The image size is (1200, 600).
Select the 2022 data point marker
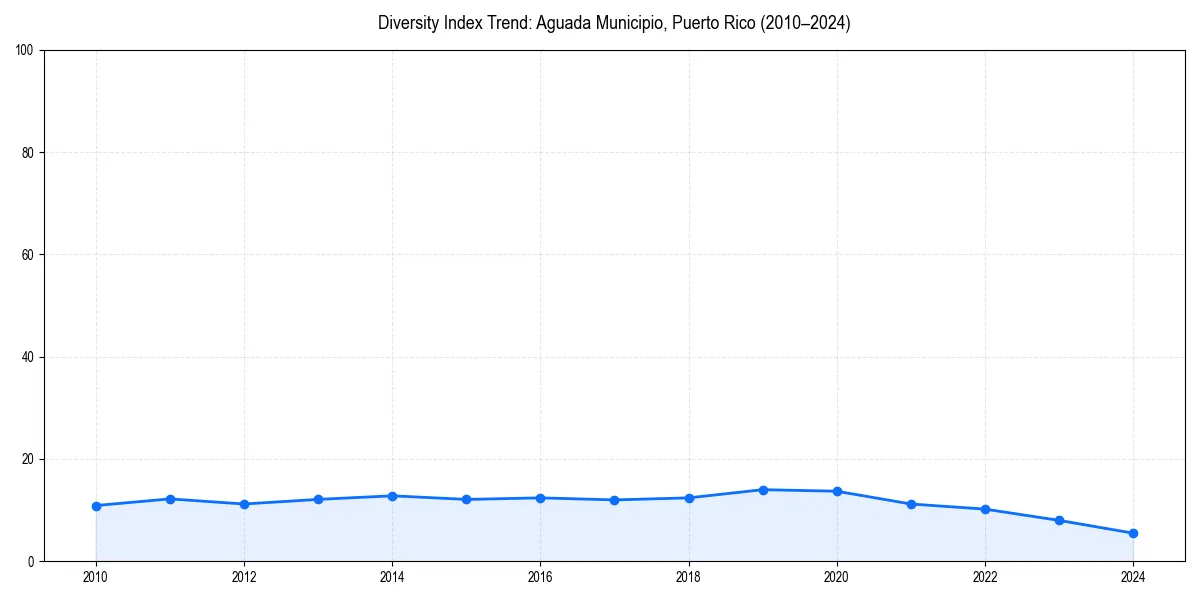click(x=985, y=509)
